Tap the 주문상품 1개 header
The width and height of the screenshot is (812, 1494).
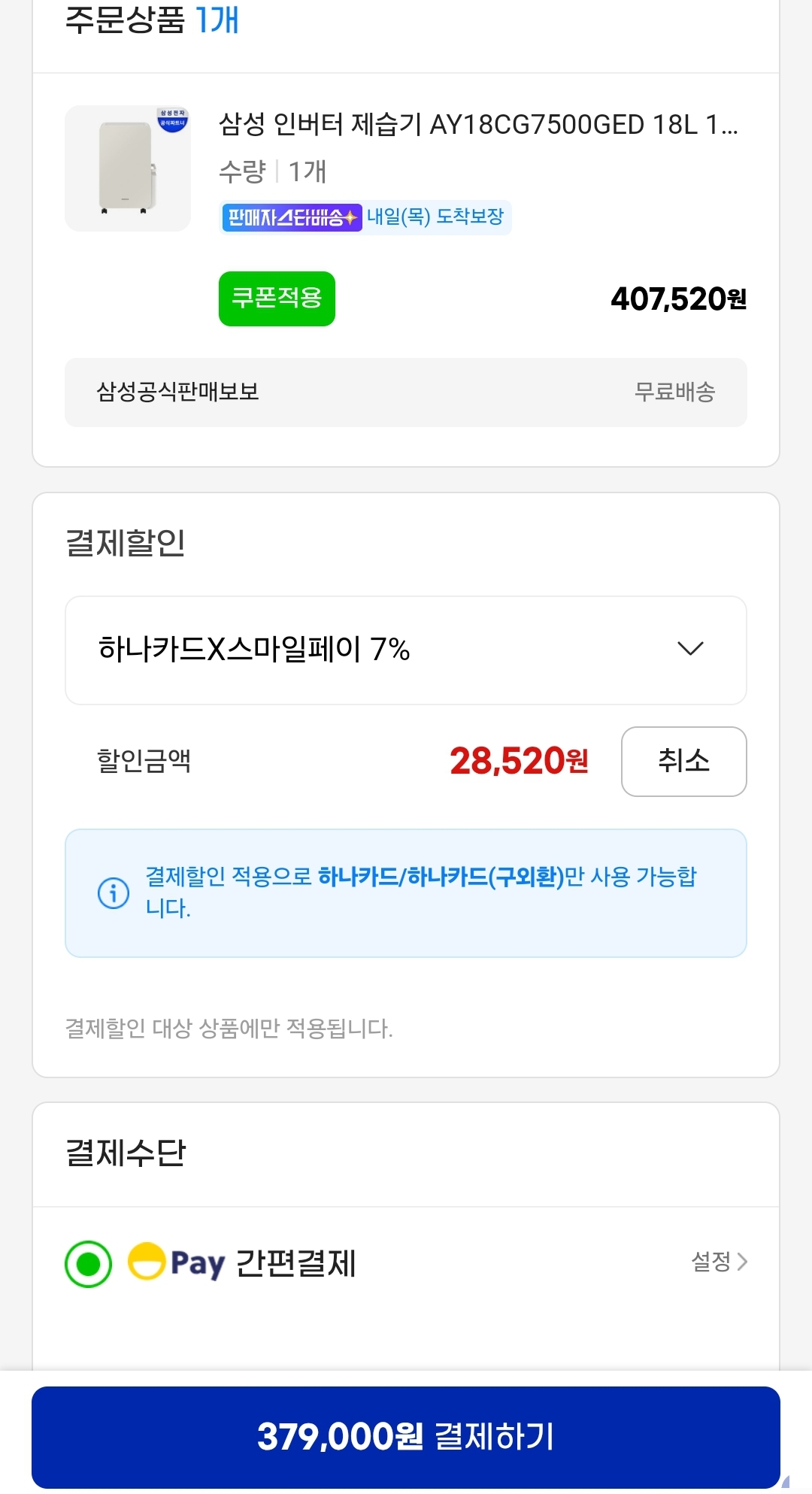tap(152, 20)
